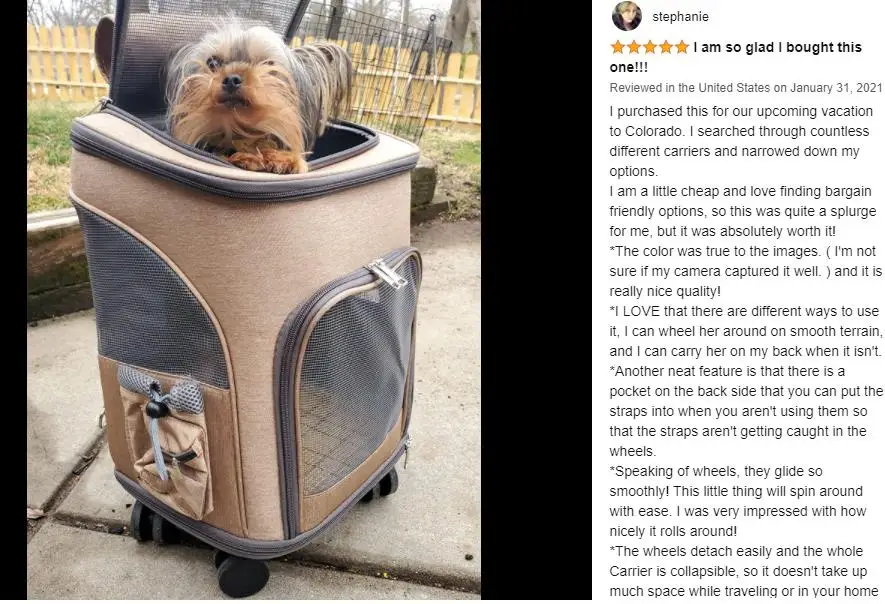Image resolution: width=885 pixels, height=604 pixels.
Task: Click the second orange rating star
Action: click(x=634, y=47)
